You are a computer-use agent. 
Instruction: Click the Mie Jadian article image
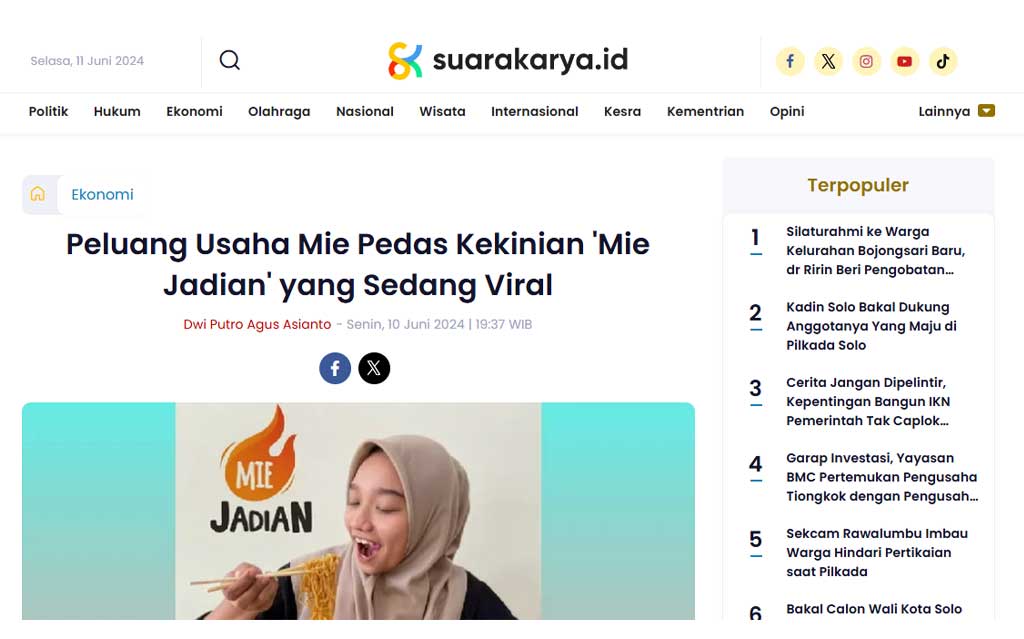358,511
